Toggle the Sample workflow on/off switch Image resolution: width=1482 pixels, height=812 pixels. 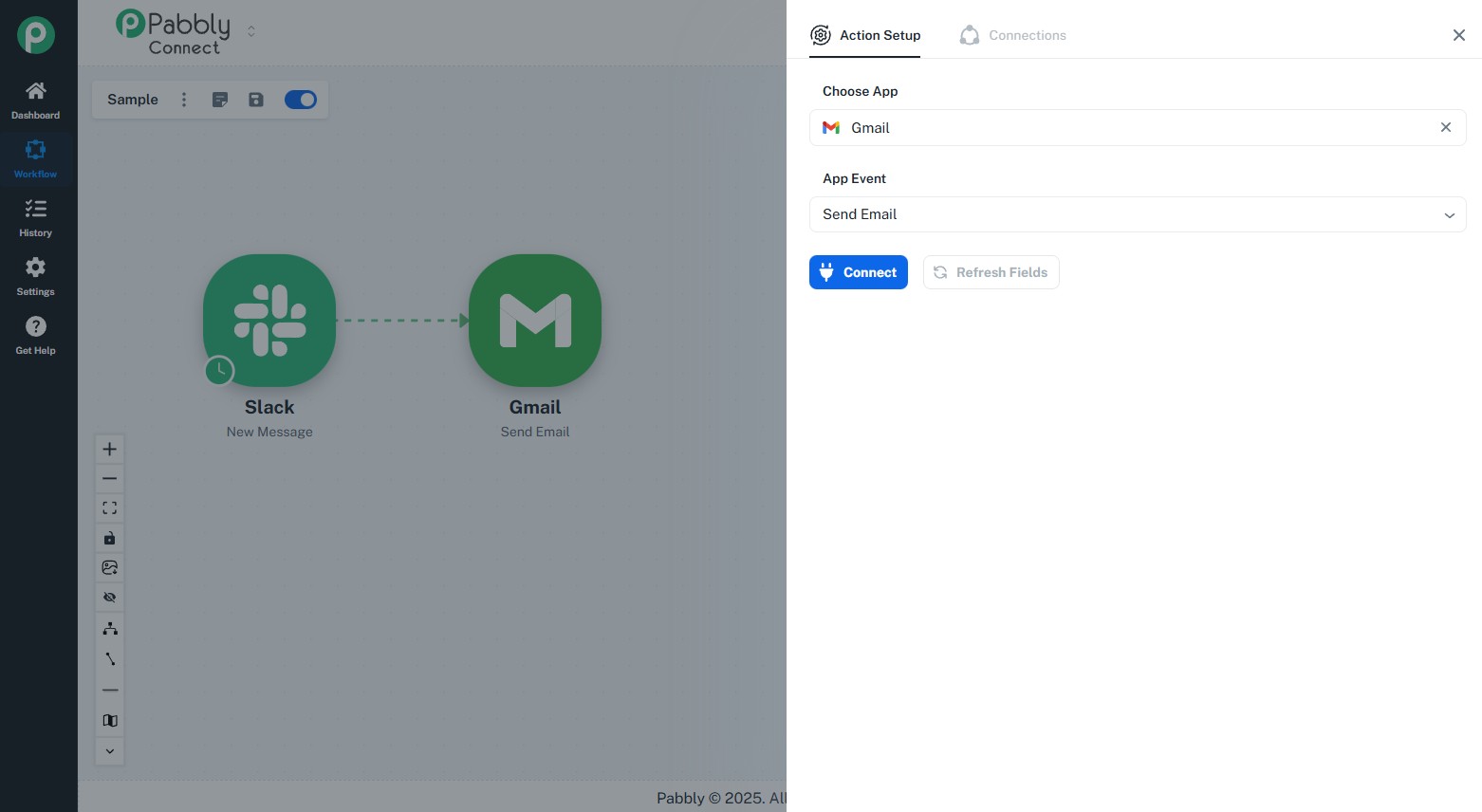(x=300, y=100)
